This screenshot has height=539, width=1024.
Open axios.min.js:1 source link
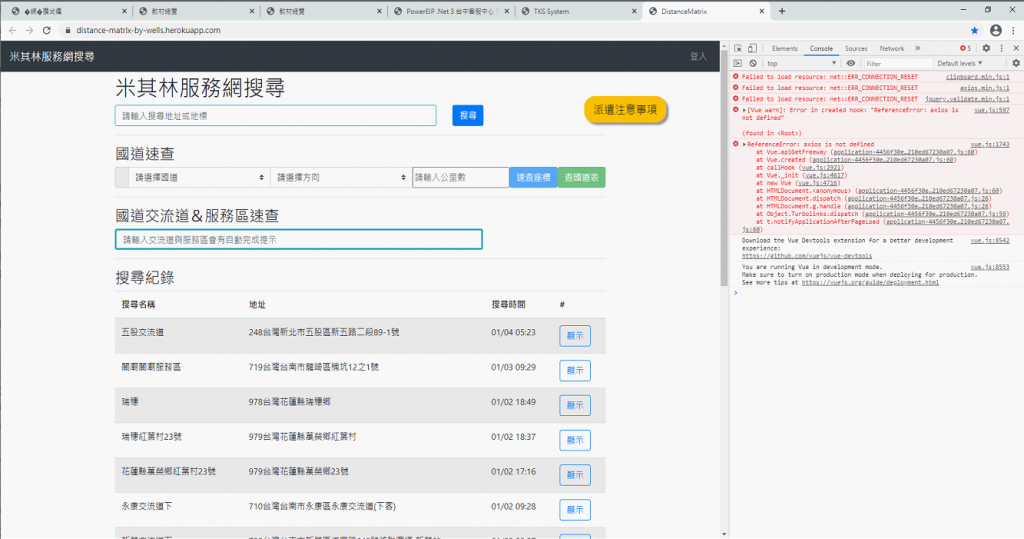pyautogui.click(x=984, y=88)
